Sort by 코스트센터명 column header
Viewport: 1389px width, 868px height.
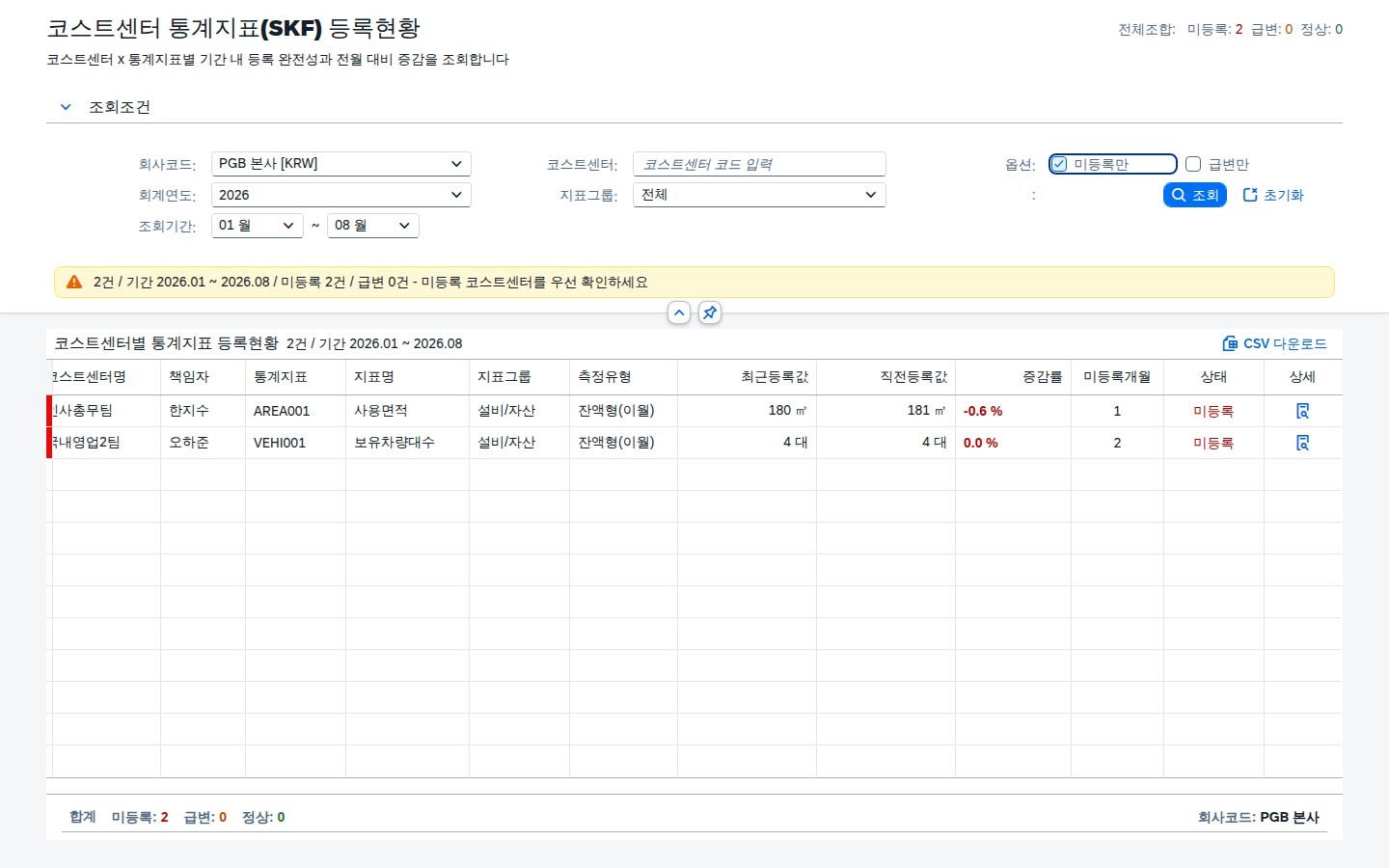pyautogui.click(x=106, y=377)
